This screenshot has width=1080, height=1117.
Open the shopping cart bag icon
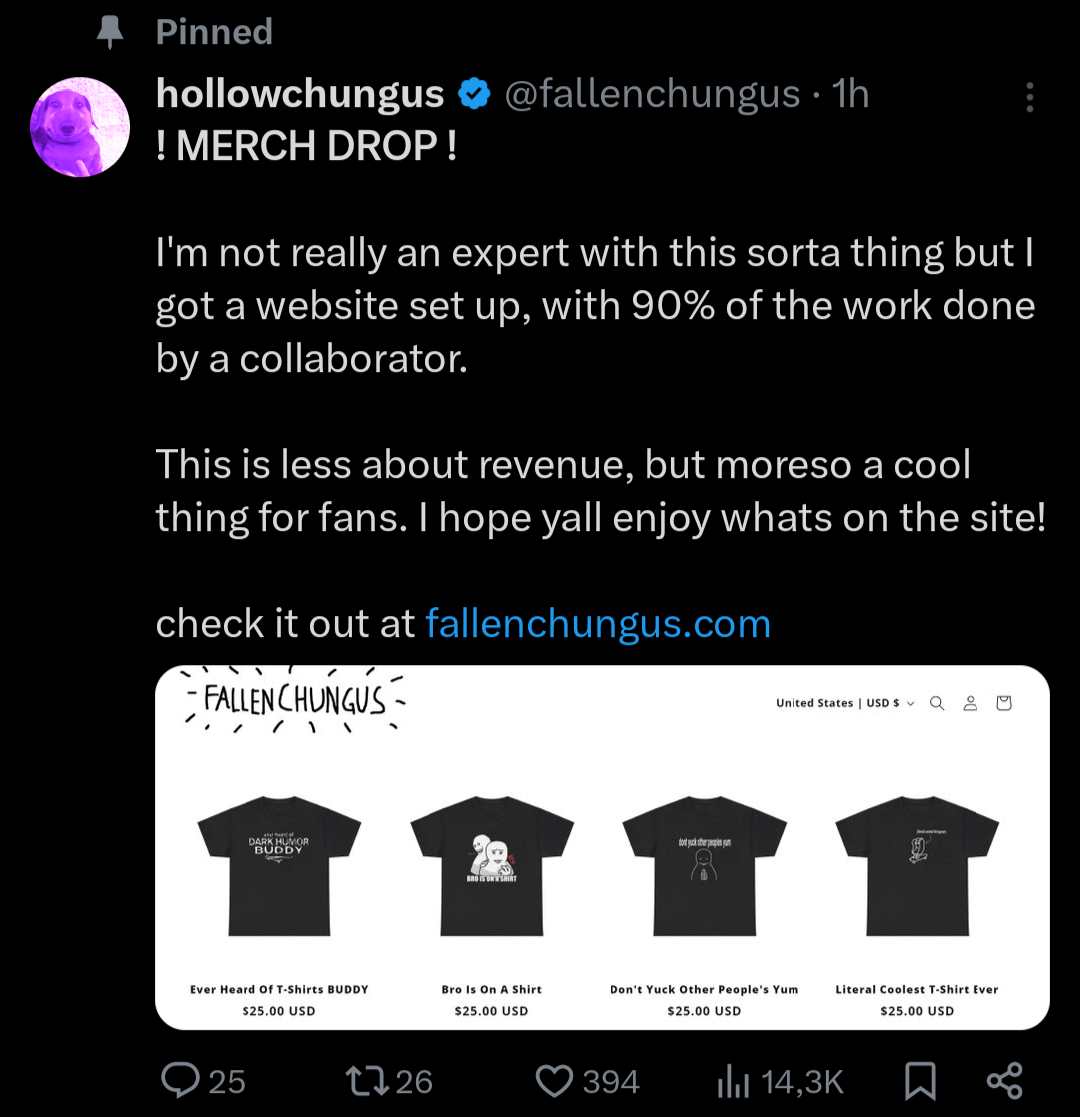tap(1004, 703)
